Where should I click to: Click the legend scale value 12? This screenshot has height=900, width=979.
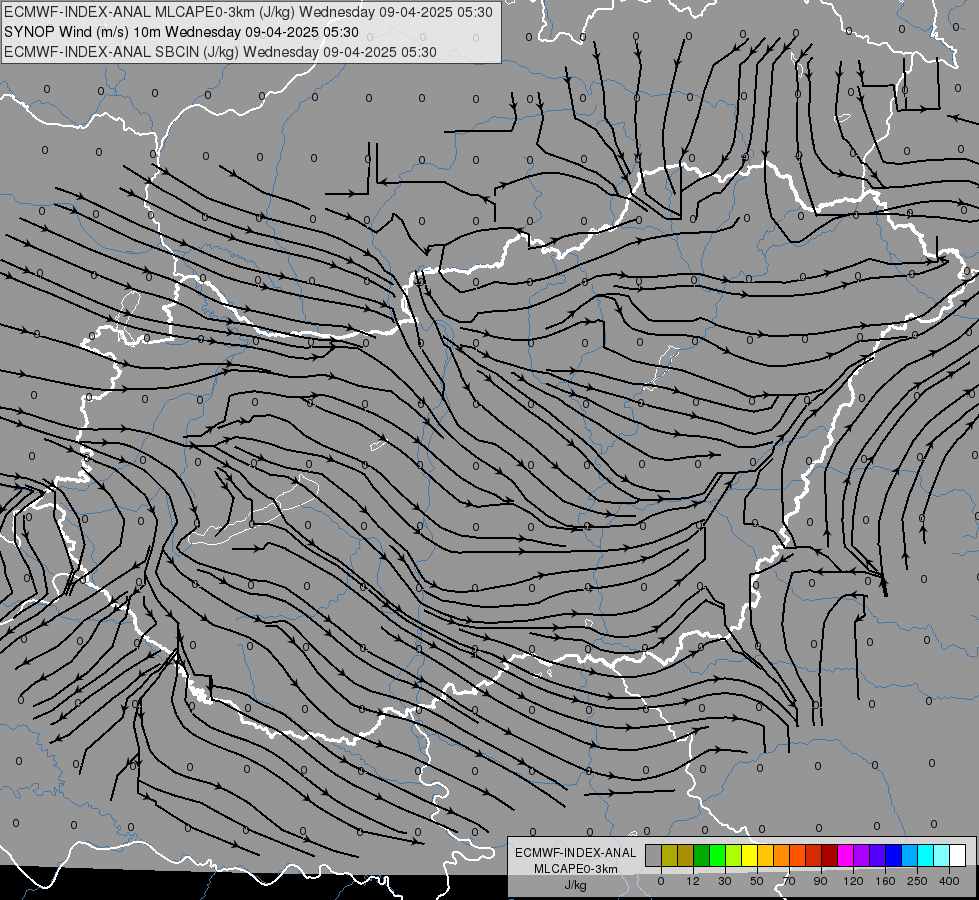point(693,881)
